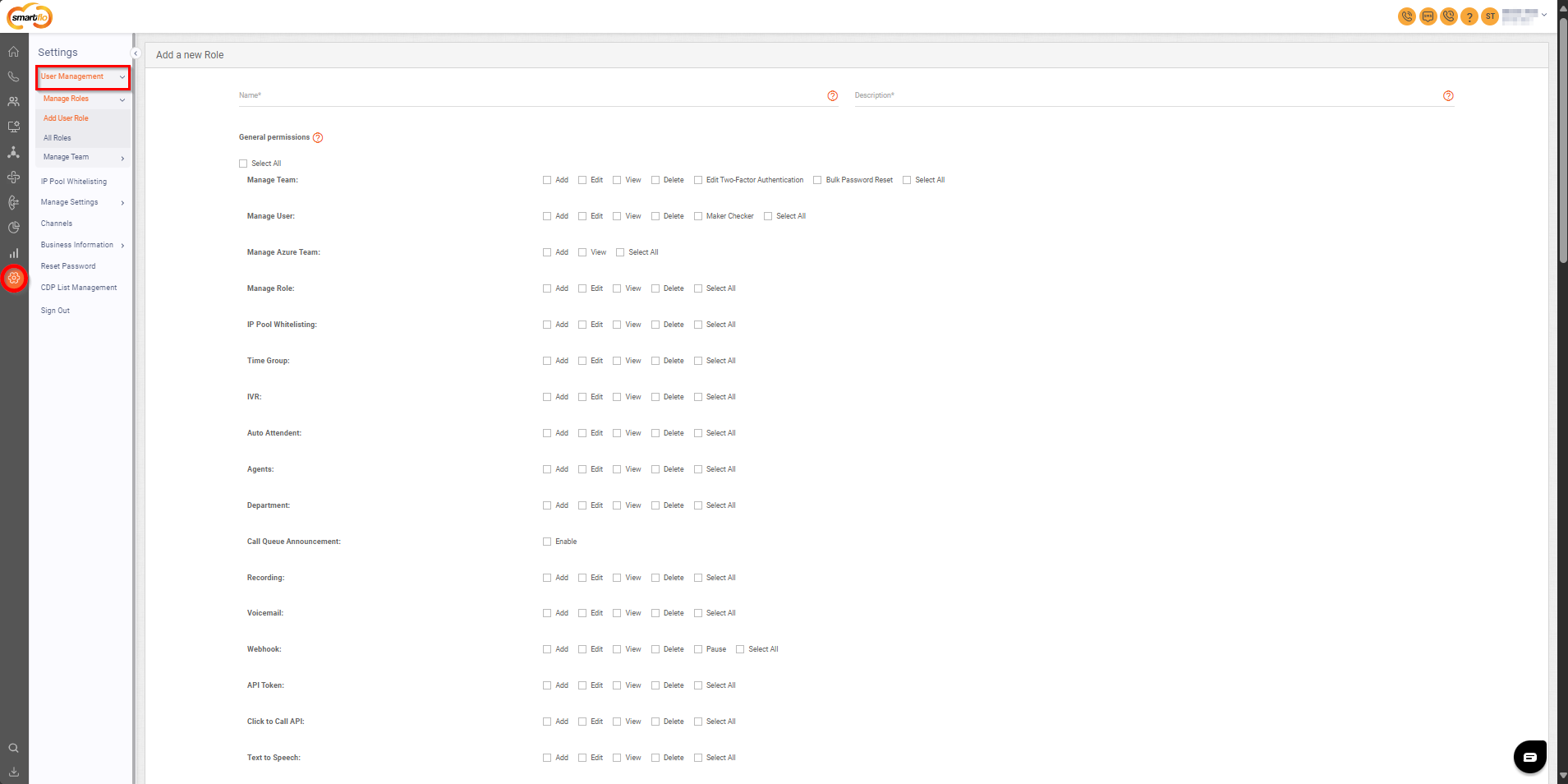1568x784 pixels.
Task: Check View for Manage Azure Team
Action: [582, 252]
